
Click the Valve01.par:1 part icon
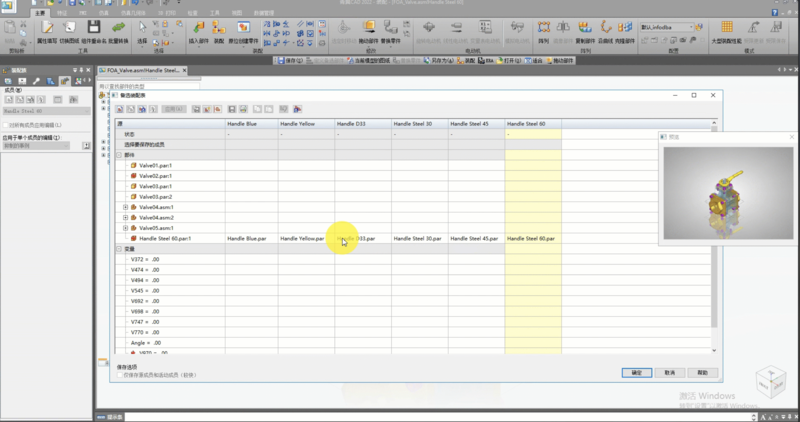[134, 165]
